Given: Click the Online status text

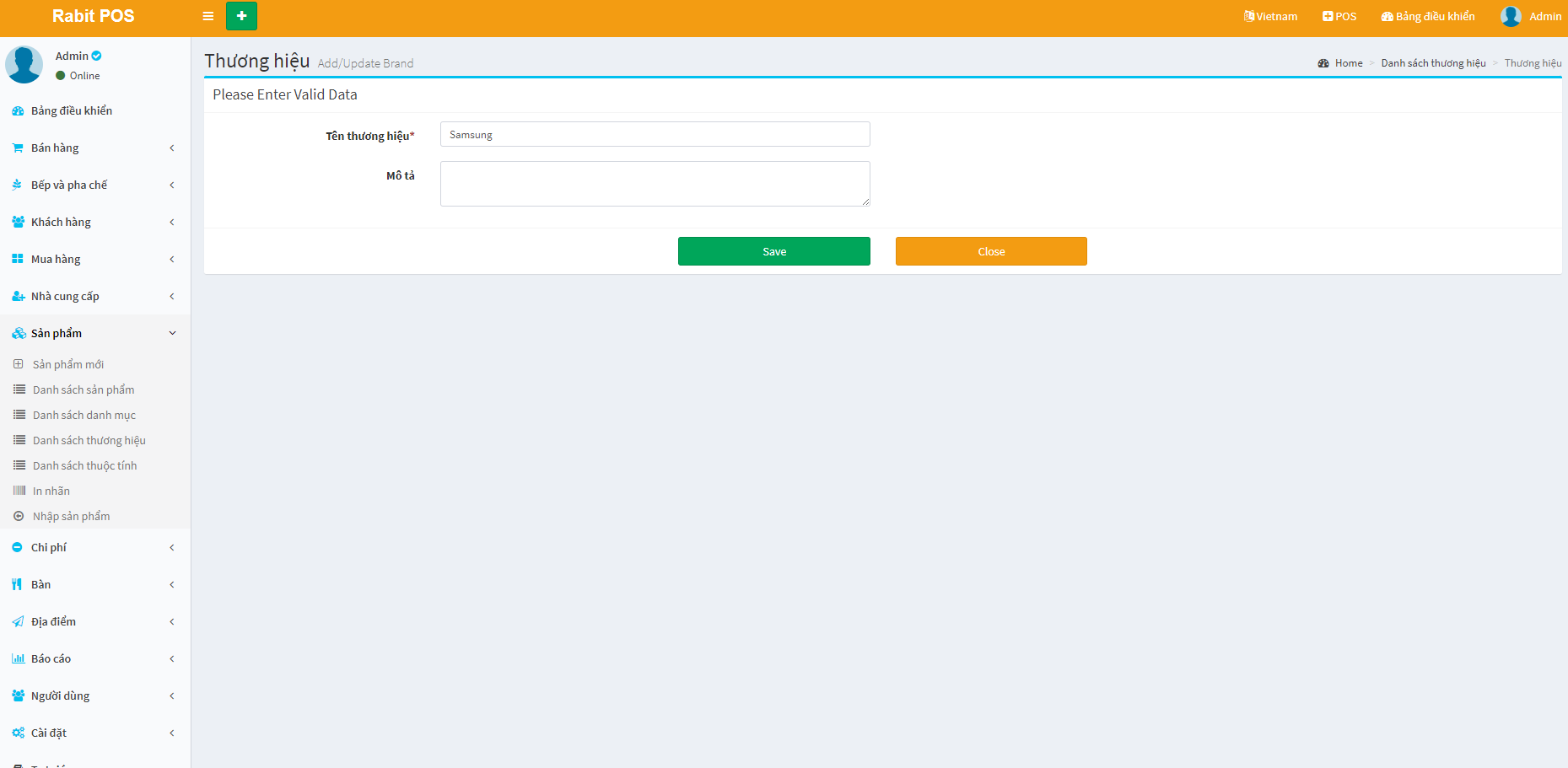Looking at the screenshot, I should [x=85, y=76].
